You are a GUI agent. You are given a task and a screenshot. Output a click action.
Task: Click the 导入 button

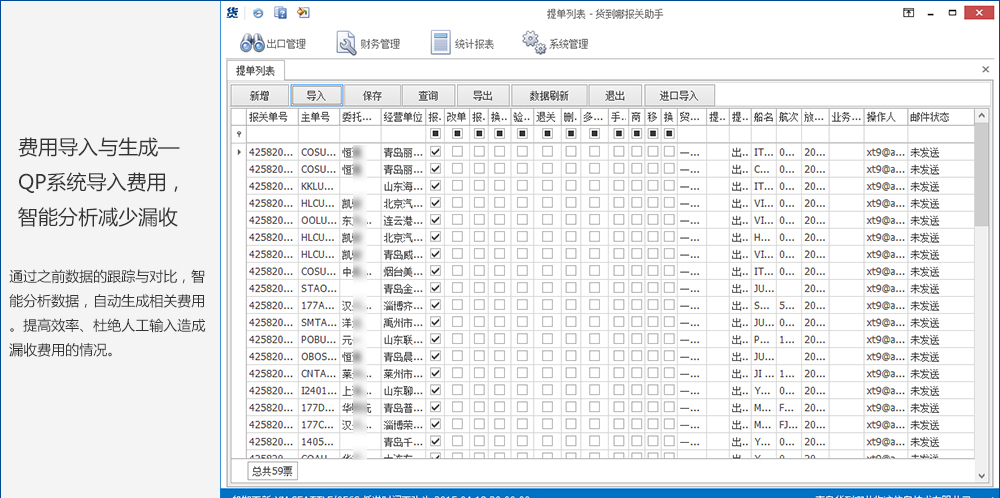tap(316, 96)
